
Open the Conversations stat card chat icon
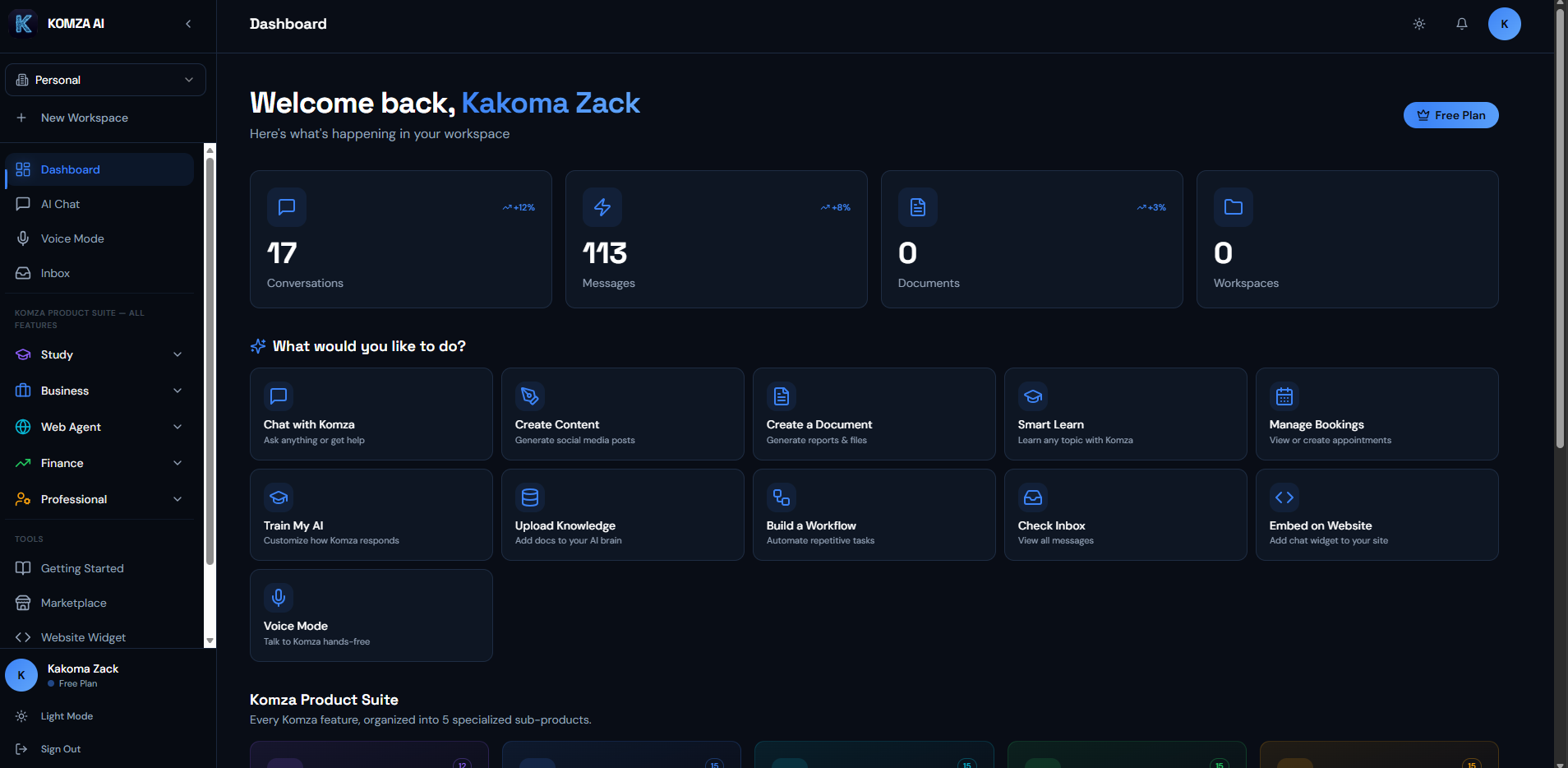click(x=287, y=207)
